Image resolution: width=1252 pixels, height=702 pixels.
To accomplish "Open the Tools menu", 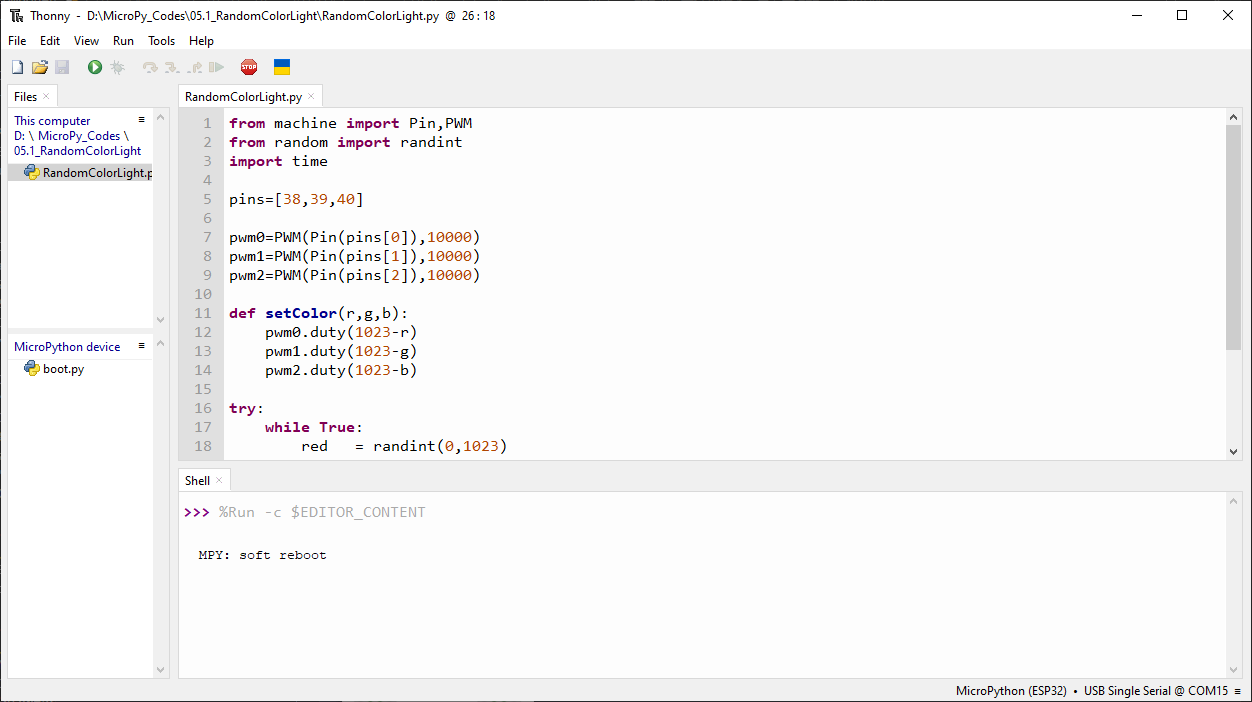I will click(x=161, y=41).
